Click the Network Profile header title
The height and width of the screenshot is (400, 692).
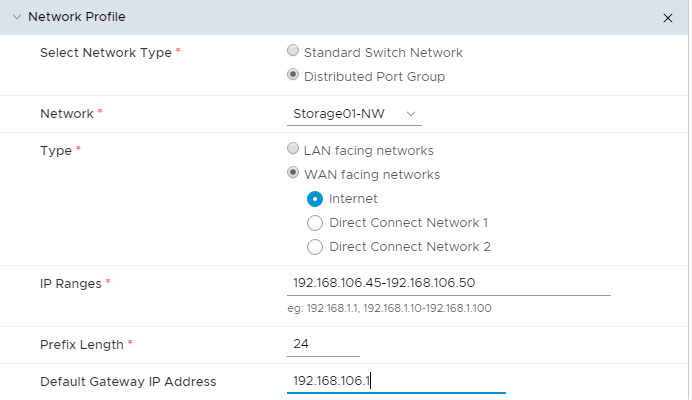click(x=77, y=17)
